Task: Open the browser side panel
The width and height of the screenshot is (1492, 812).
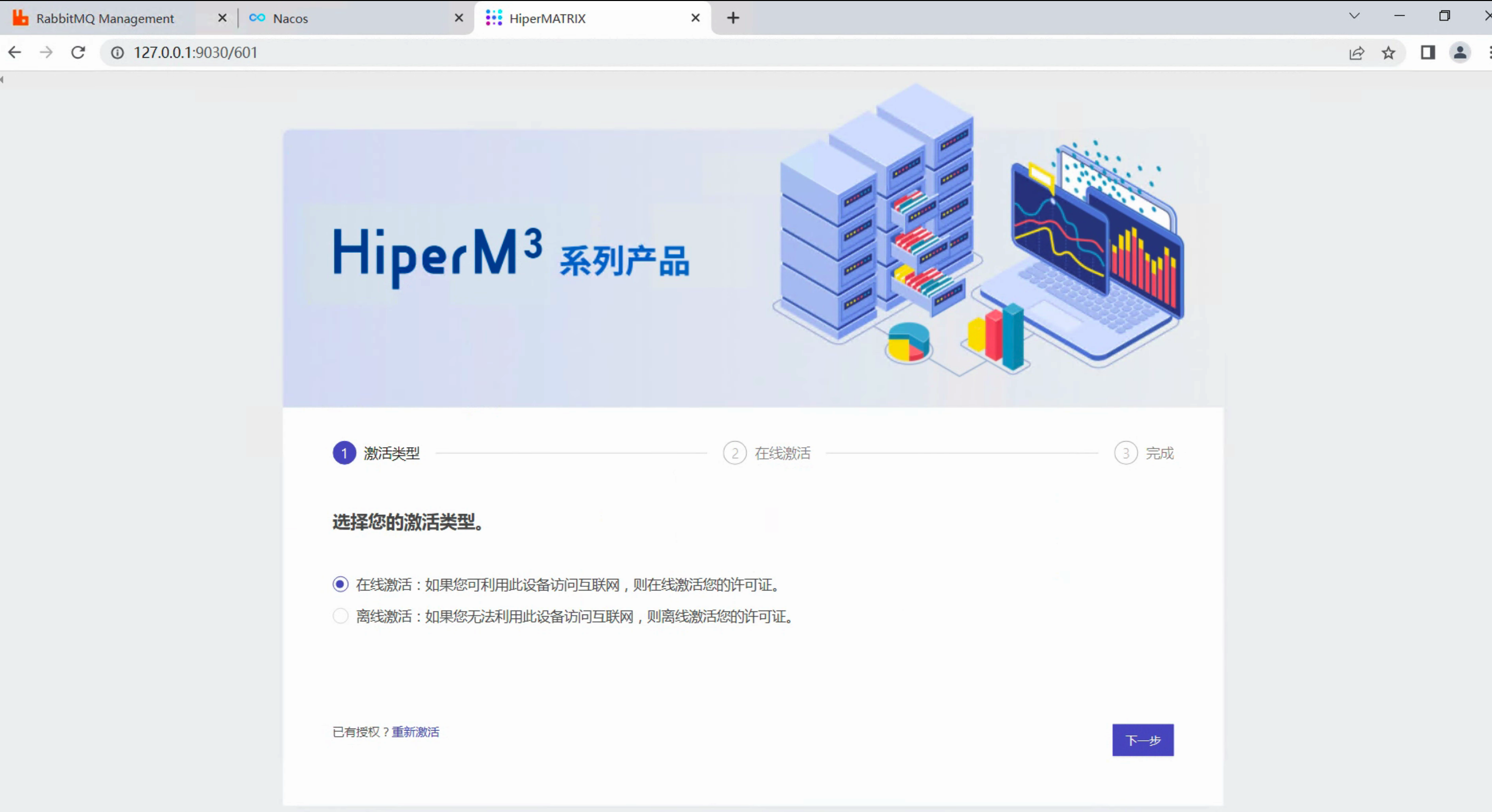Action: [x=1428, y=53]
